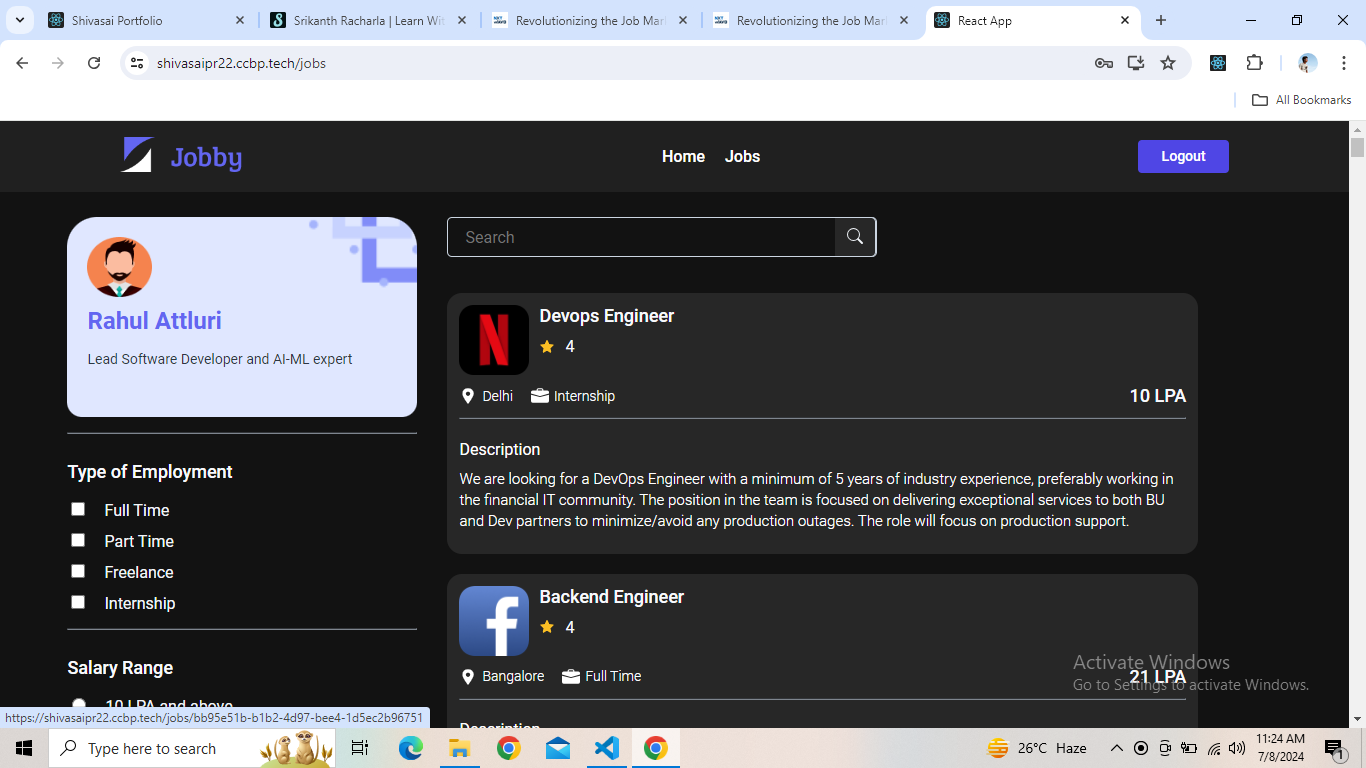Open the Facebook company logo
1366x768 pixels.
494,621
